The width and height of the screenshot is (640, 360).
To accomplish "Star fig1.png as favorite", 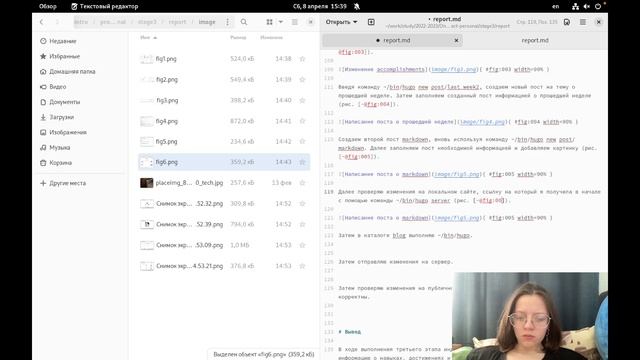I will point(302,59).
